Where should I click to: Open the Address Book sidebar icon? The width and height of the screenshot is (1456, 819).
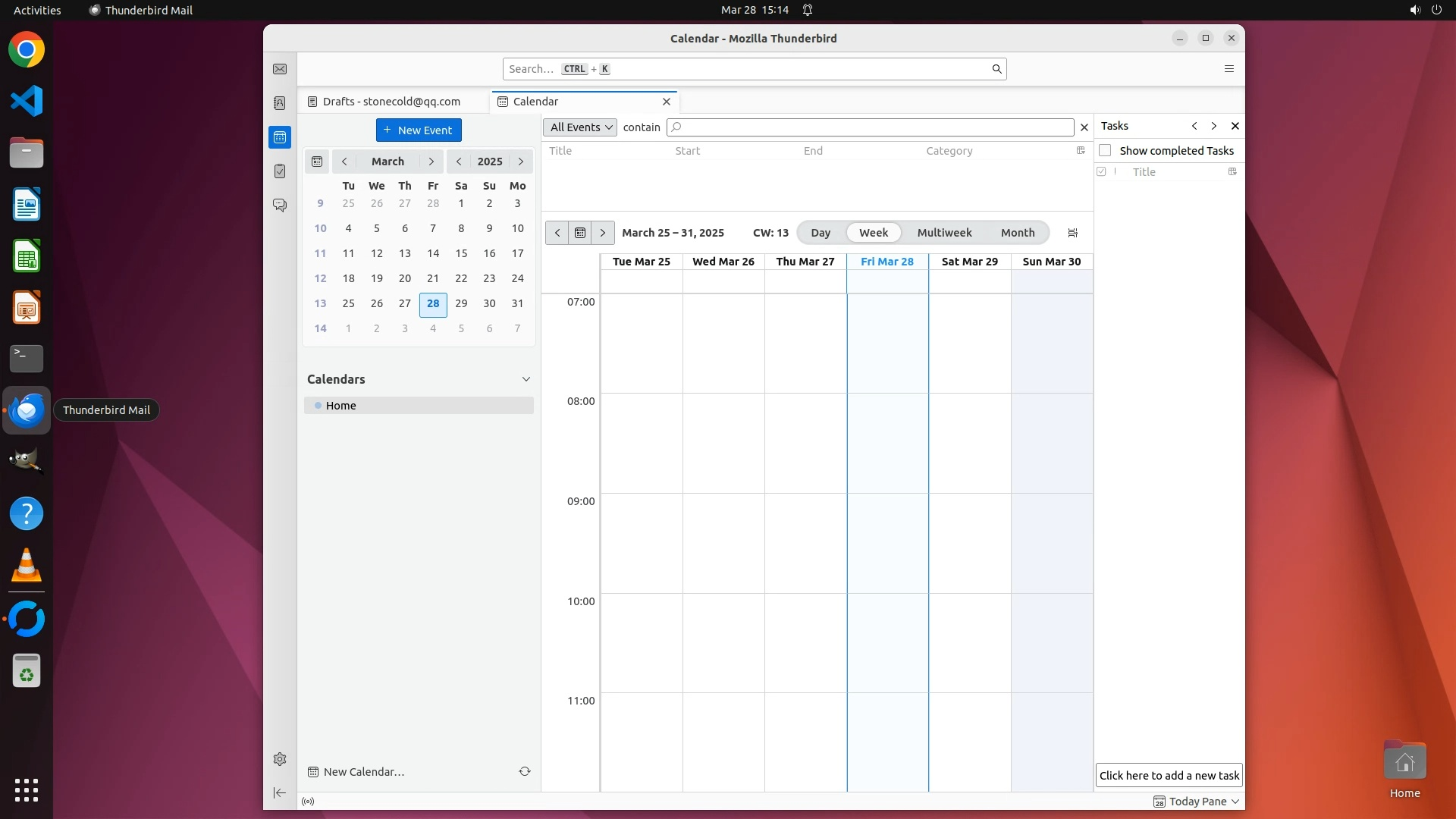click(280, 103)
